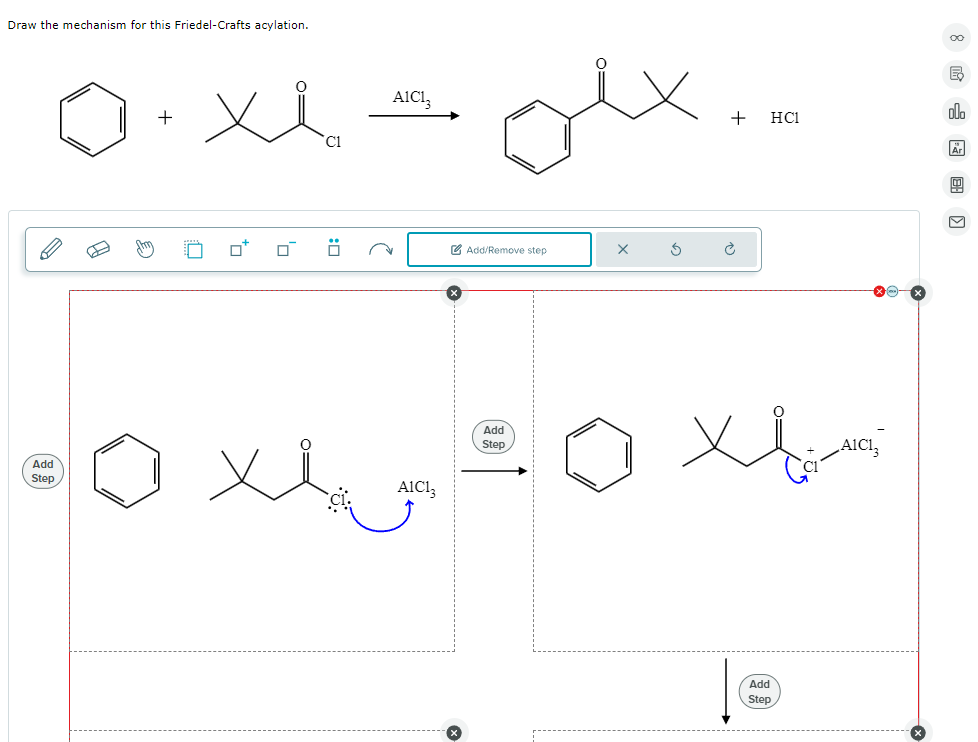This screenshot has height=742, width=978.
Task: Select the pencil drawing tool
Action: click(x=52, y=248)
